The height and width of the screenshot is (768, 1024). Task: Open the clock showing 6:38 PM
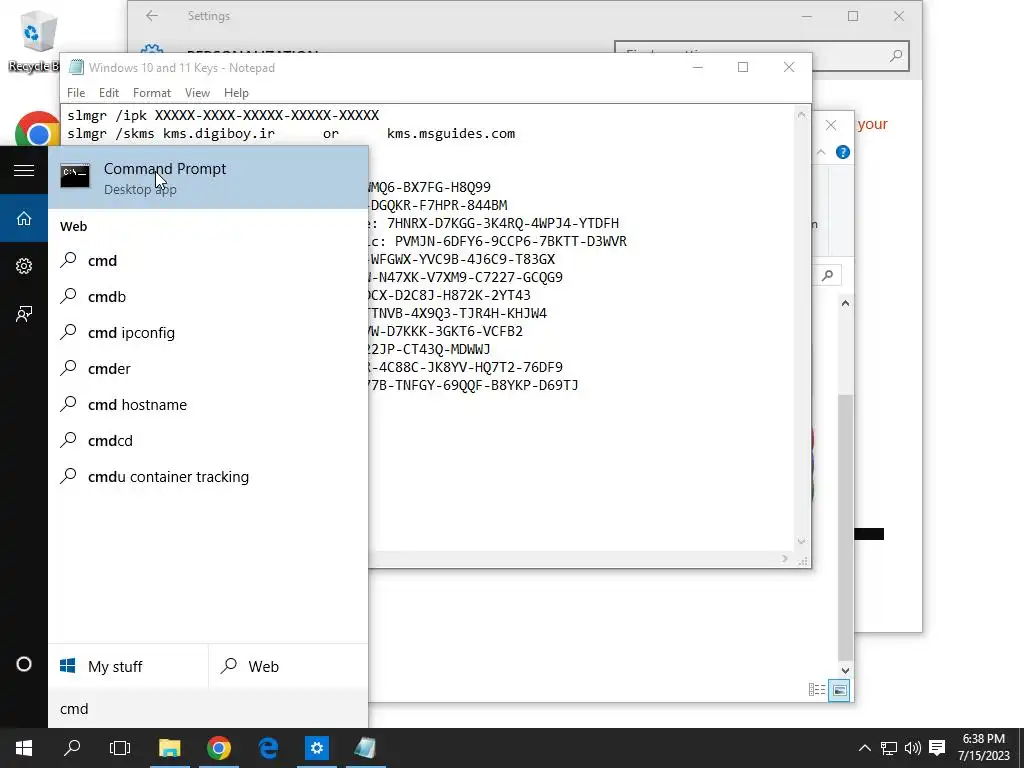click(x=984, y=747)
